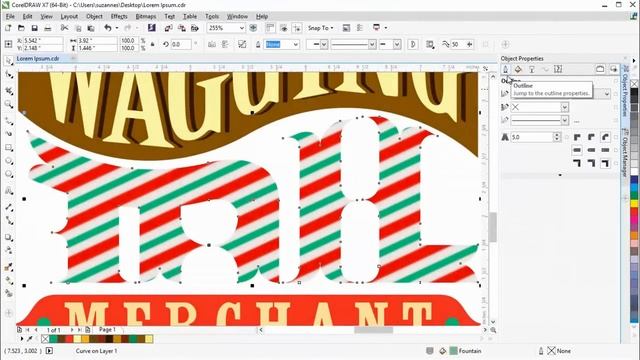Choose bevel corner style
The height and width of the screenshot is (360, 640).
pyautogui.click(x=605, y=137)
